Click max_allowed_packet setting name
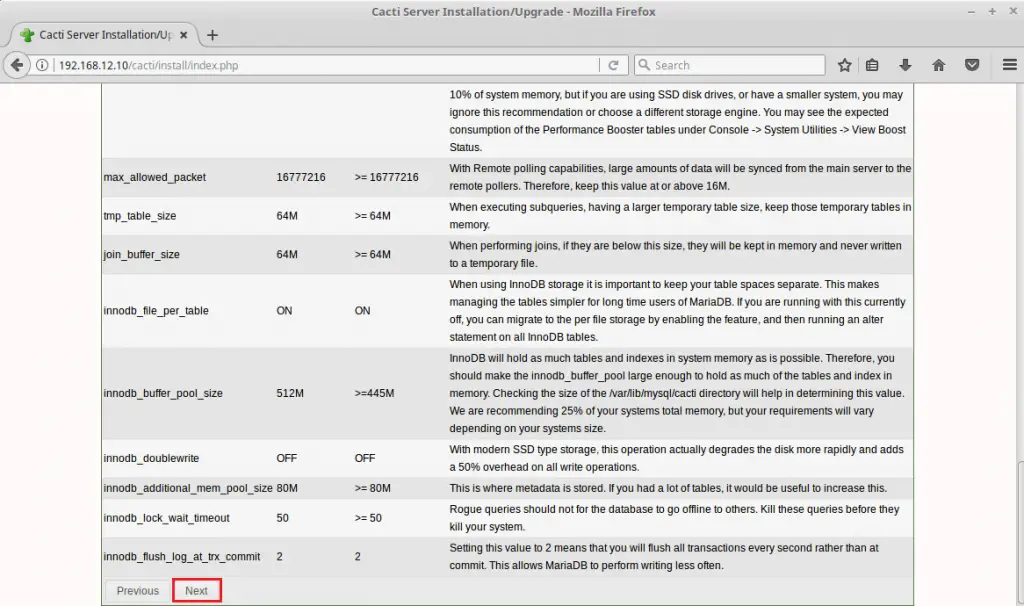The image size is (1024, 606). click(155, 177)
